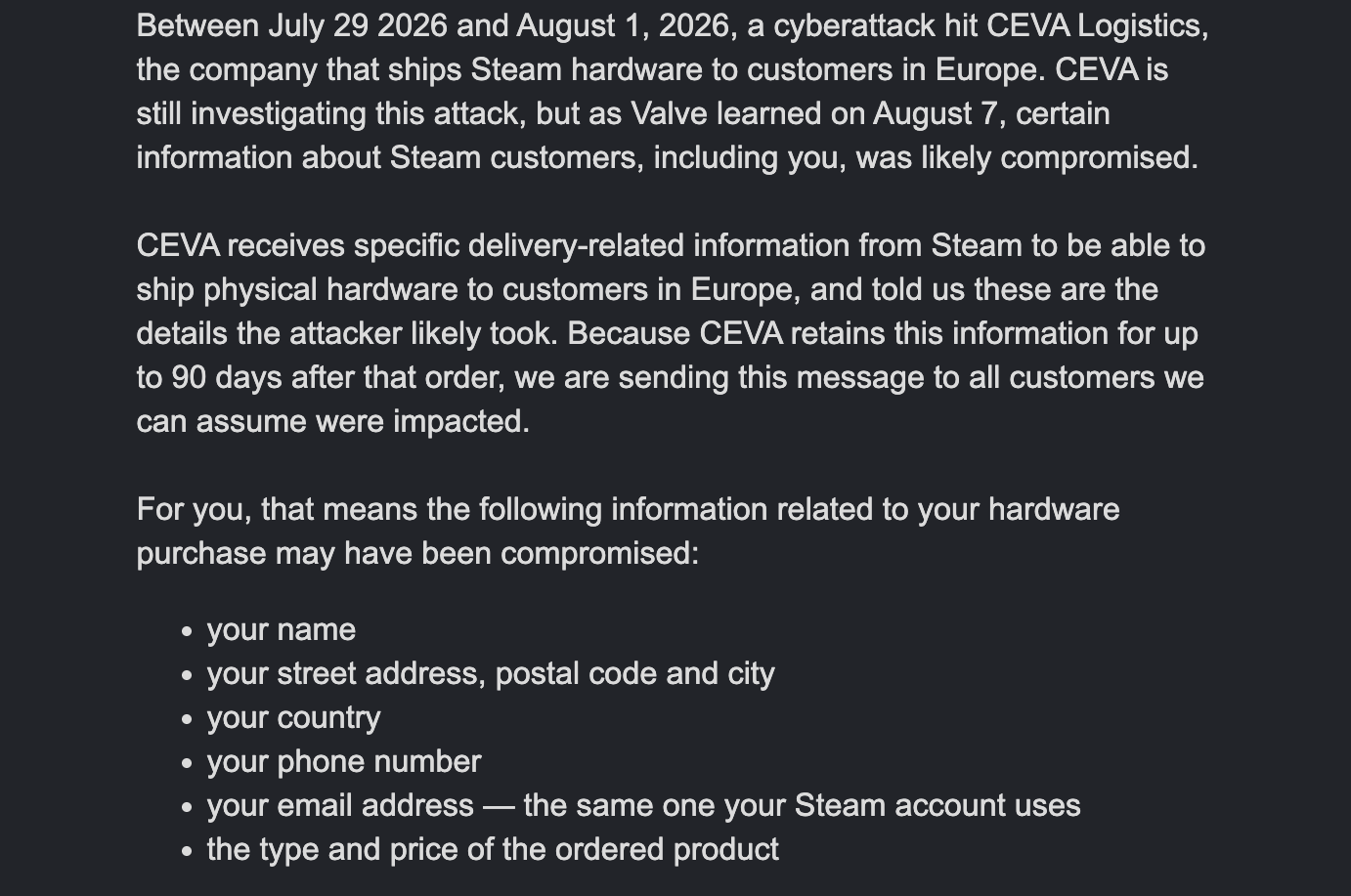Click the 'your name' bullet item
Viewport: 1351px width, 896px height.
281,630
